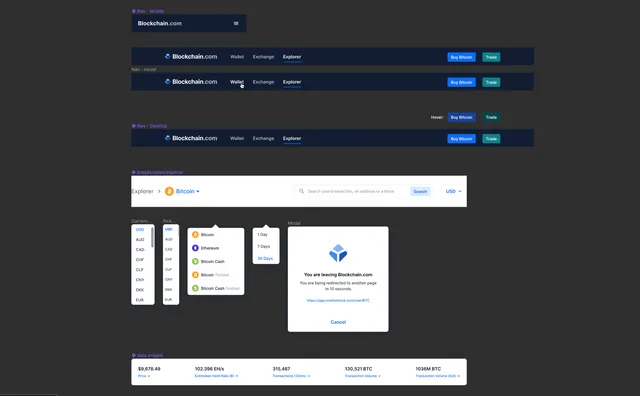The height and width of the screenshot is (396, 640).
Task: Click Buy Bitcoin in Nav - Desktop bar
Action: coord(461,138)
